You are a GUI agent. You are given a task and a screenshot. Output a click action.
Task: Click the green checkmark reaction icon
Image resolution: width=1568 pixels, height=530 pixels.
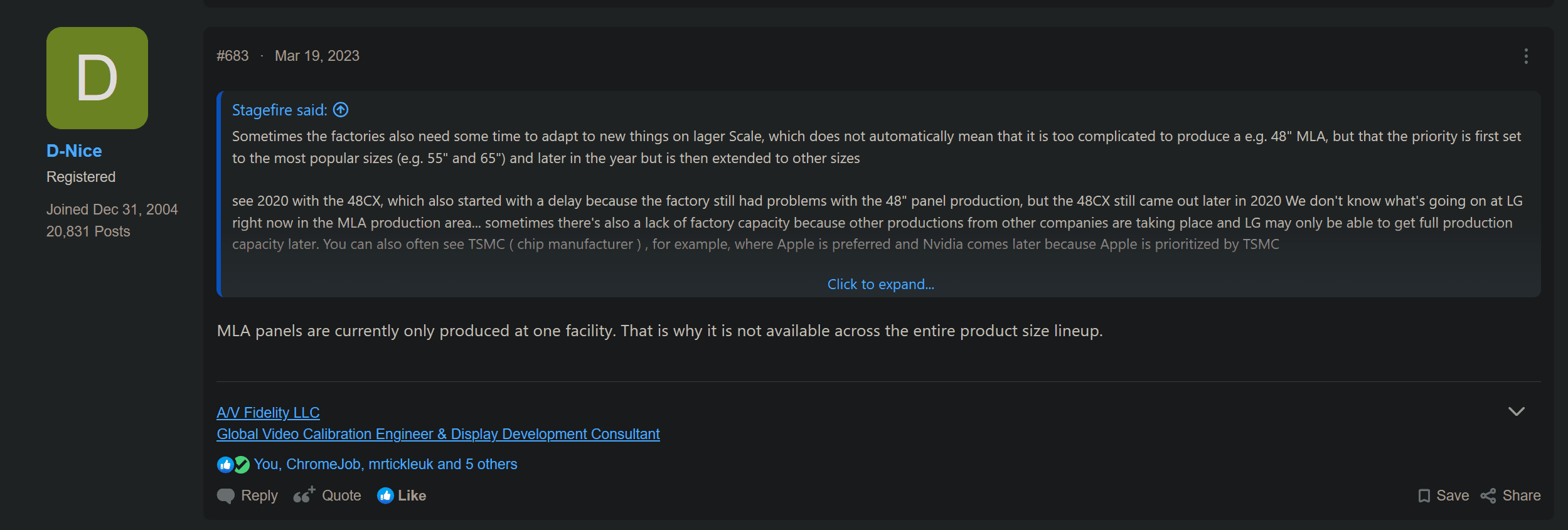pyautogui.click(x=242, y=465)
